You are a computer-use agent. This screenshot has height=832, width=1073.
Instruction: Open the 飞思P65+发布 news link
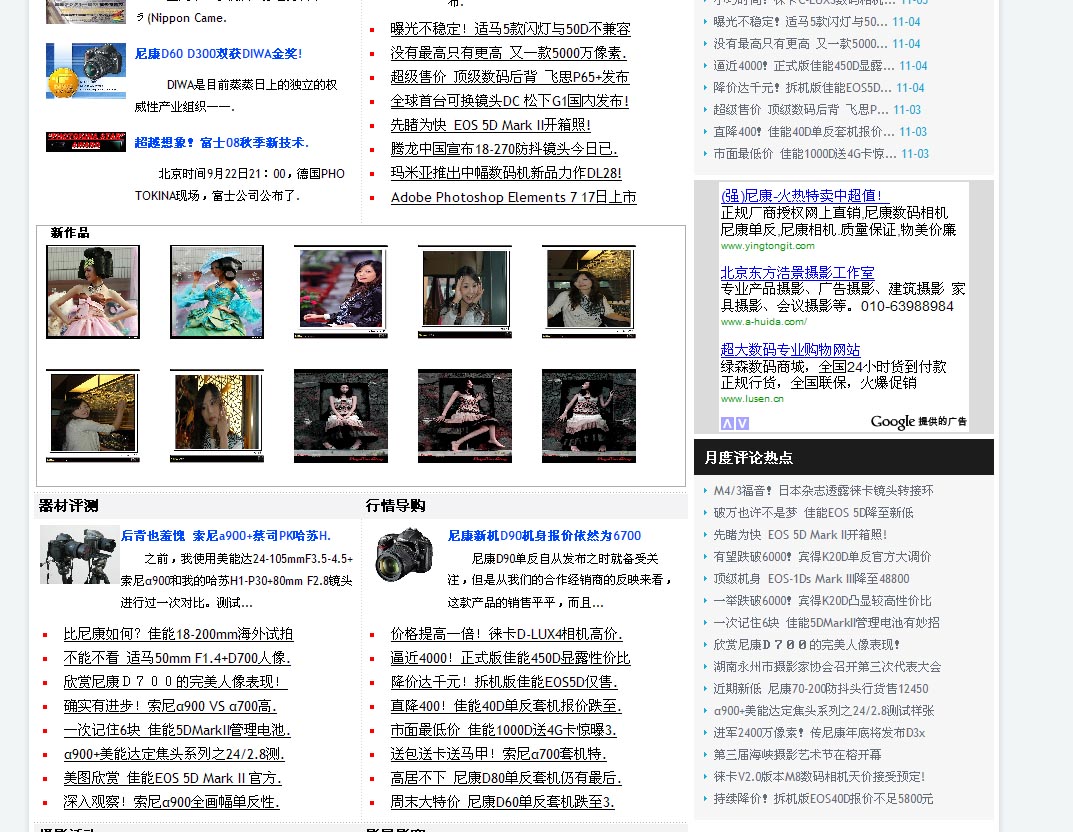coord(509,77)
